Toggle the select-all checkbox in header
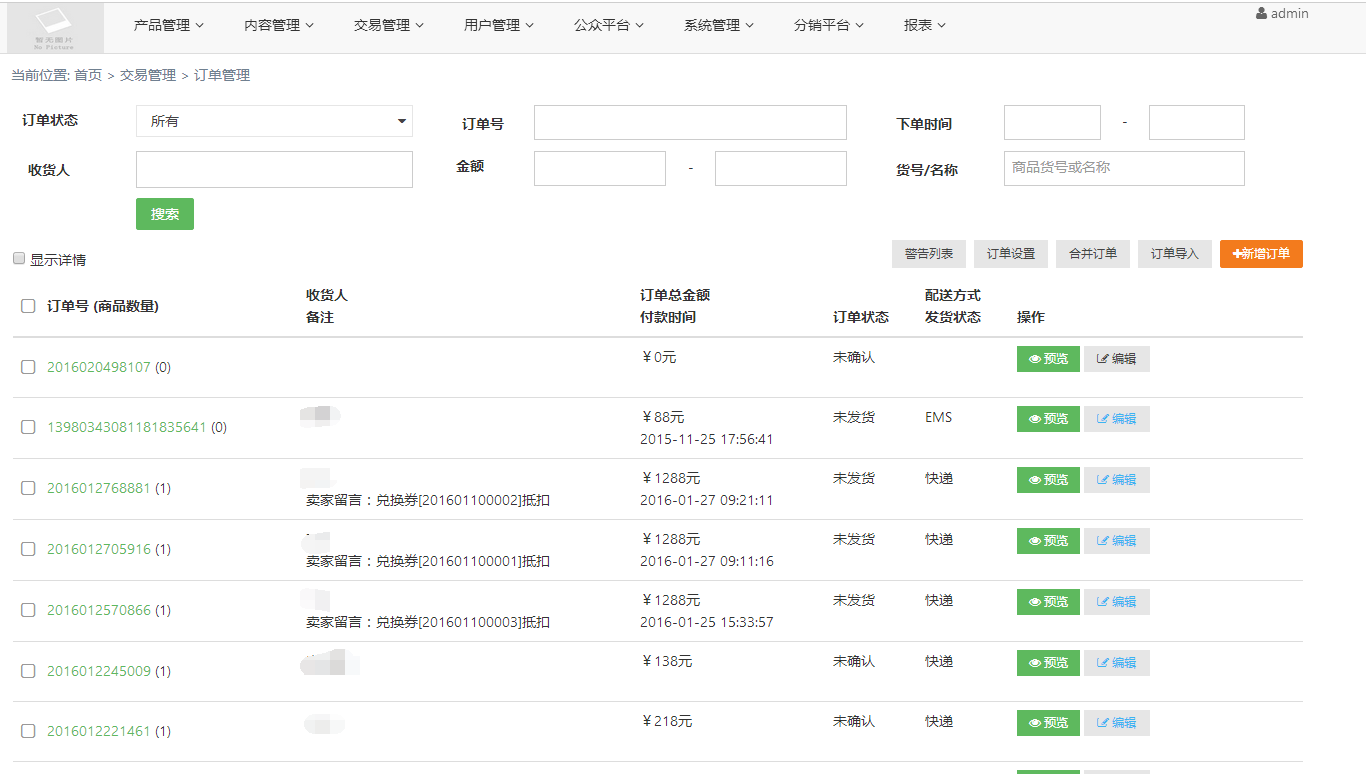The height and width of the screenshot is (774, 1366). click(28, 306)
